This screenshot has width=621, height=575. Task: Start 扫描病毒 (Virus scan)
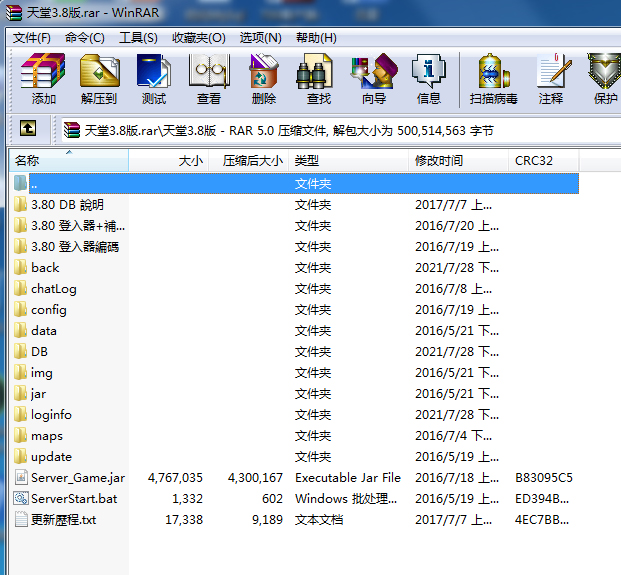click(493, 79)
